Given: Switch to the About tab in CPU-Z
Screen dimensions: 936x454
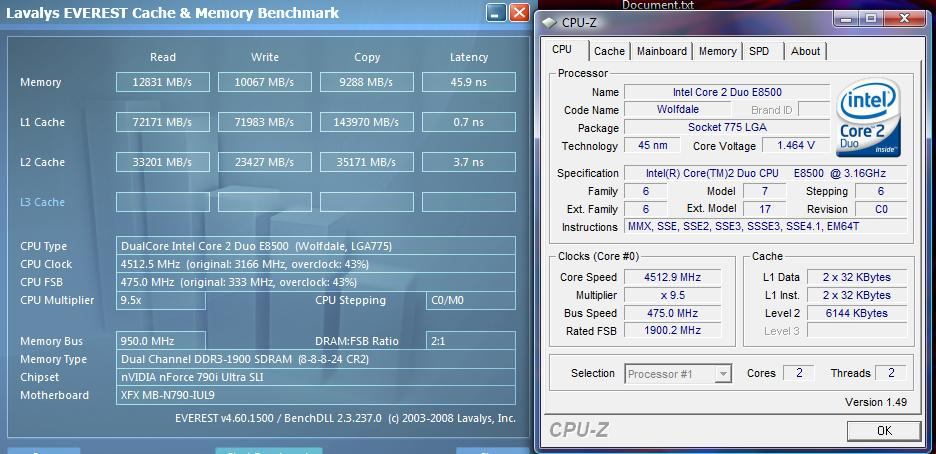Looking at the screenshot, I should pyautogui.click(x=805, y=51).
